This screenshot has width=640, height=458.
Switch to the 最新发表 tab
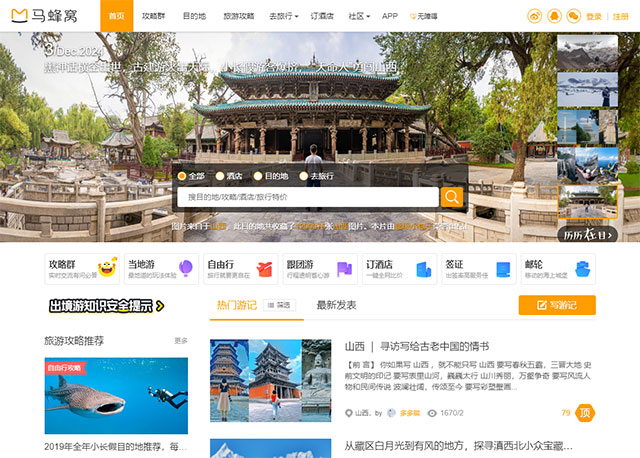336,305
